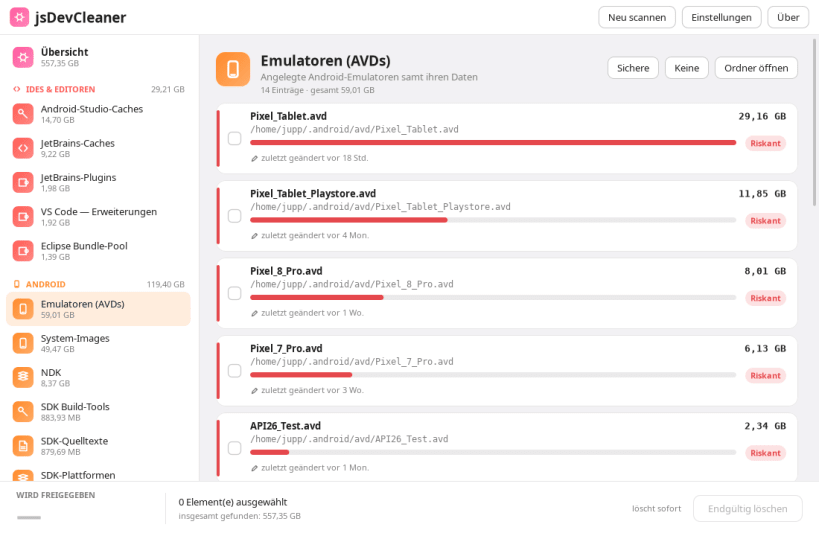Viewport: 819px width, 536px height.
Task: Click the Riskant badge on Pixel_8_Pro.avd
Action: (x=765, y=298)
